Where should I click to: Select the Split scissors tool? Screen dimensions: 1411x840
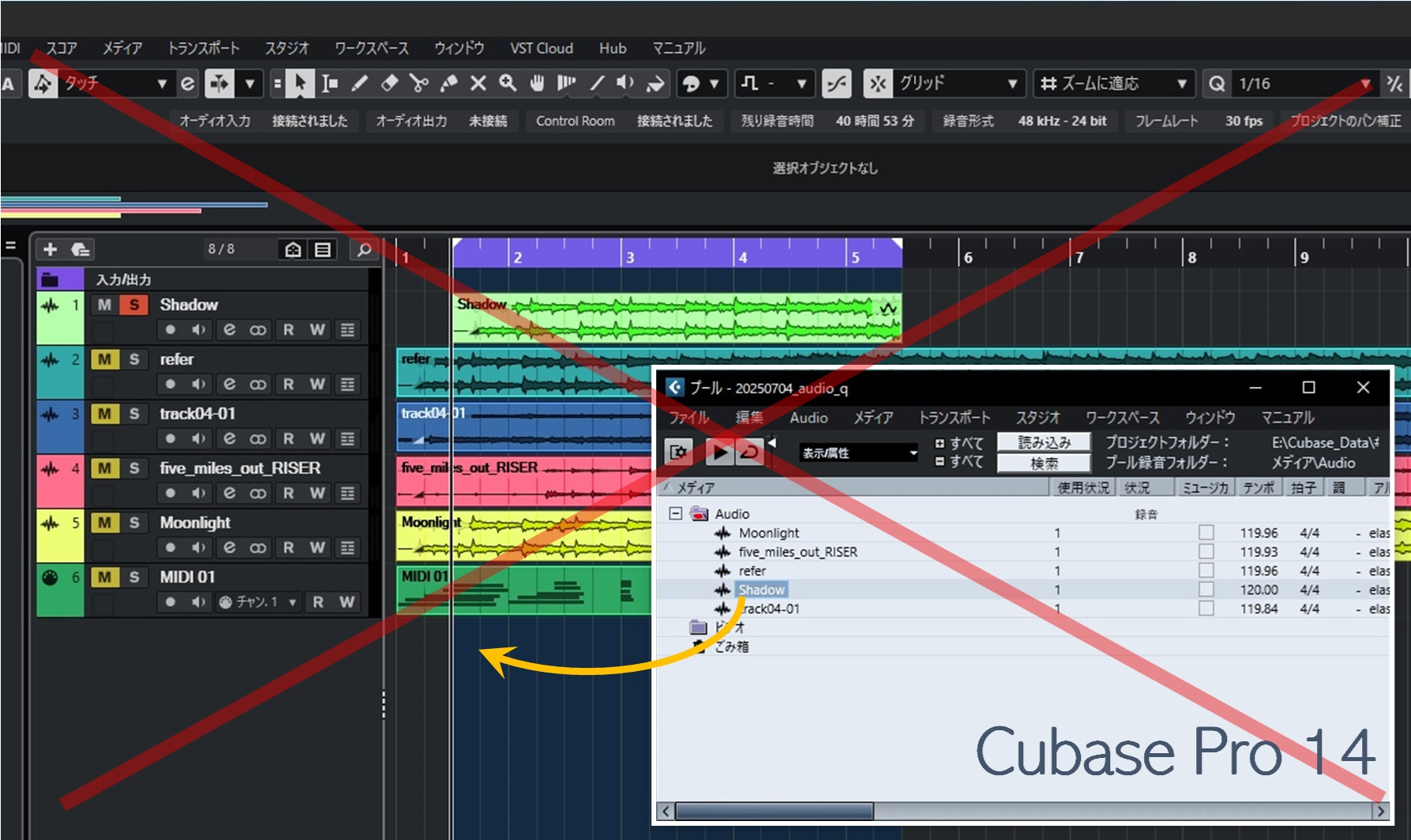pos(419,84)
